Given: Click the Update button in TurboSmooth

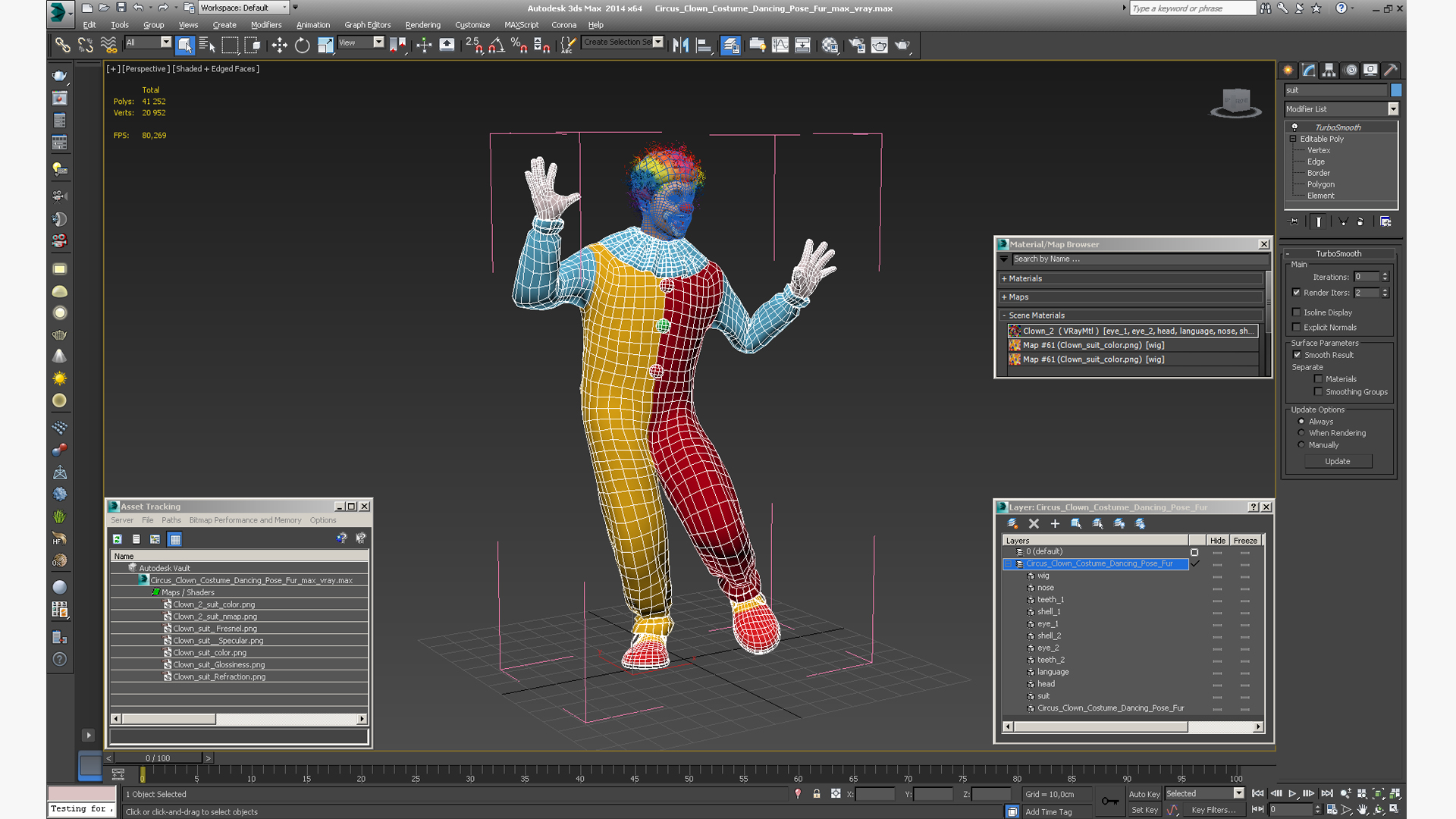Looking at the screenshot, I should click(x=1338, y=461).
